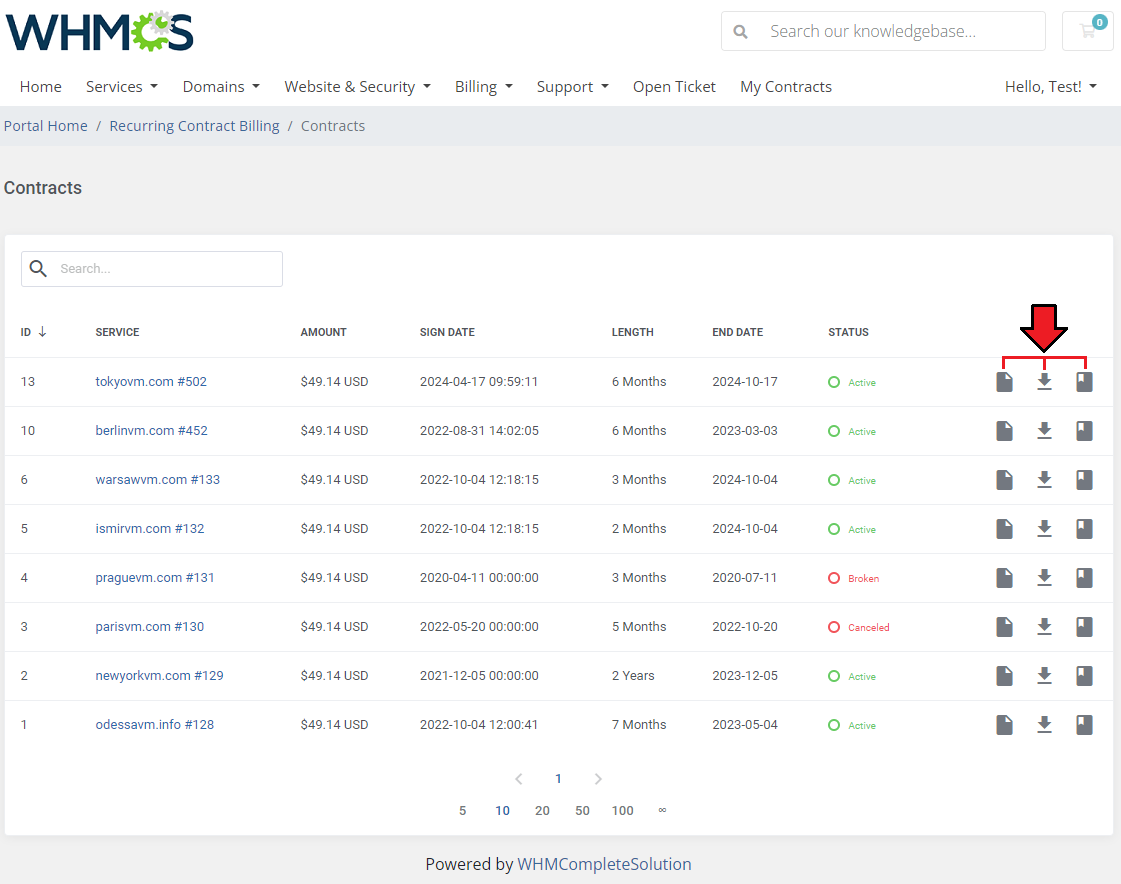The image size is (1121, 884).
Task: Download the warsawvm.com #133 contract
Action: click(x=1045, y=480)
